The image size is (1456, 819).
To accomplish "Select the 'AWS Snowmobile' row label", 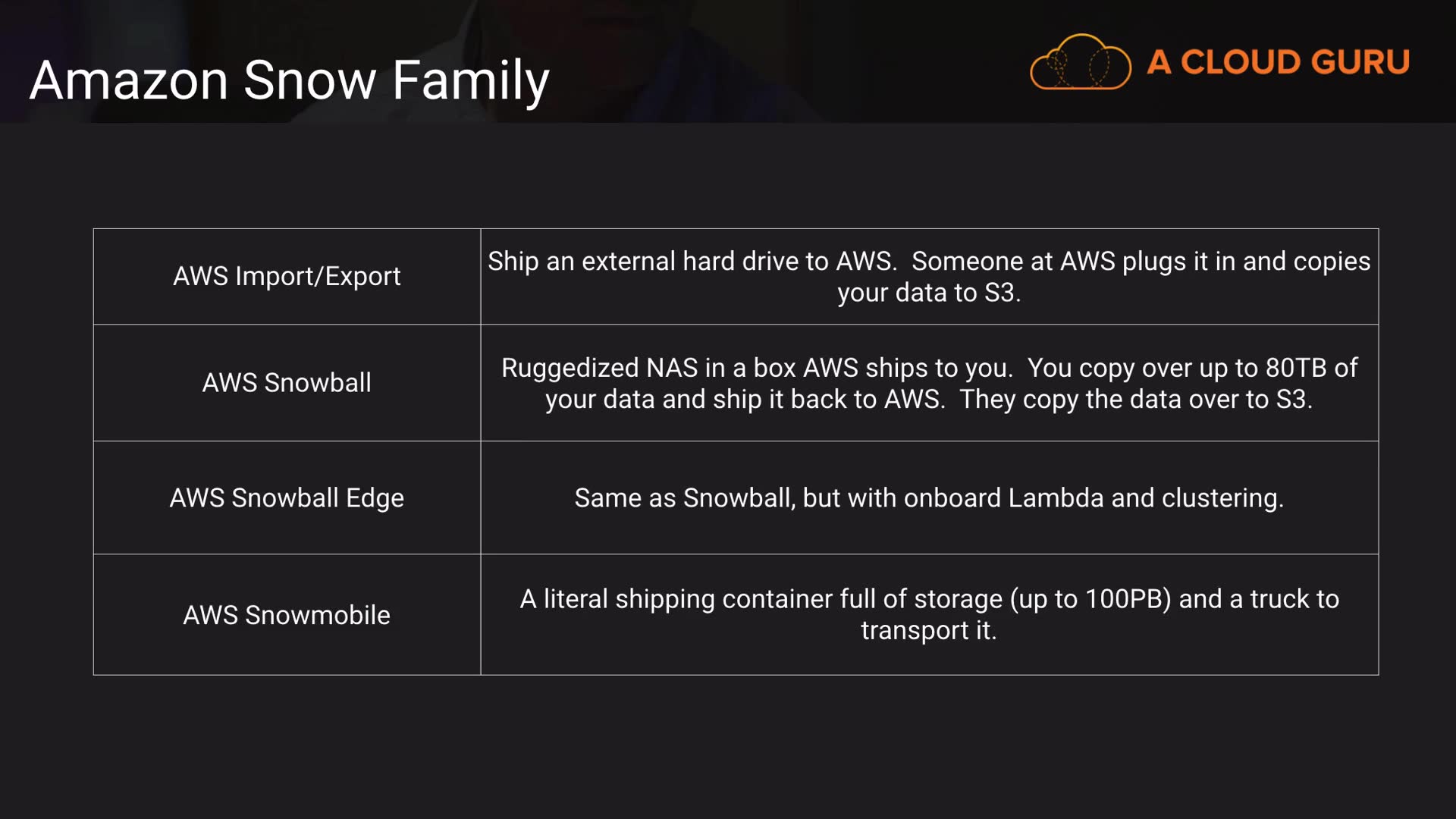I will click(x=287, y=615).
